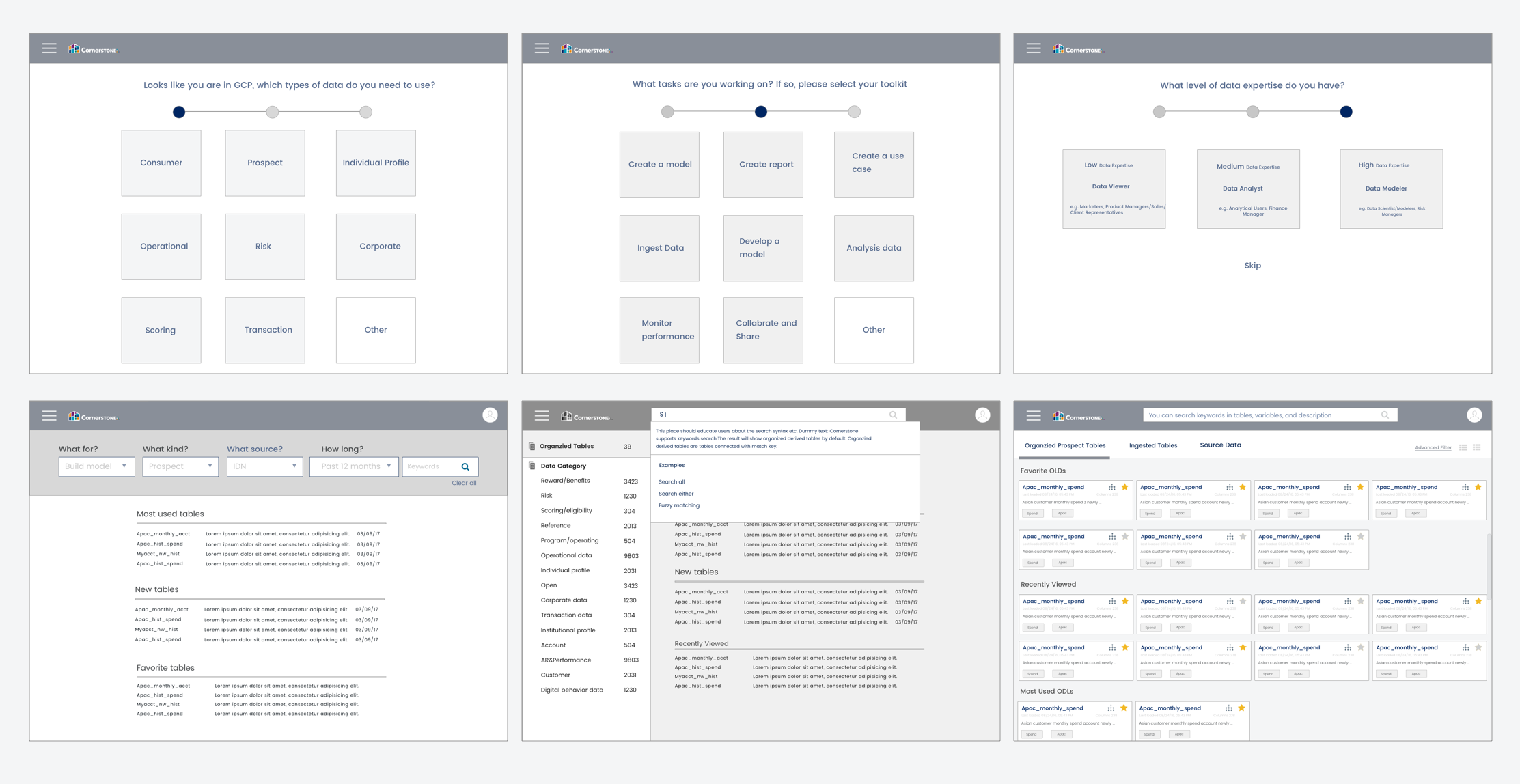Viewport: 1520px width, 784px height.
Task: Switch to the Ingested Tables tab
Action: pyautogui.click(x=1152, y=445)
